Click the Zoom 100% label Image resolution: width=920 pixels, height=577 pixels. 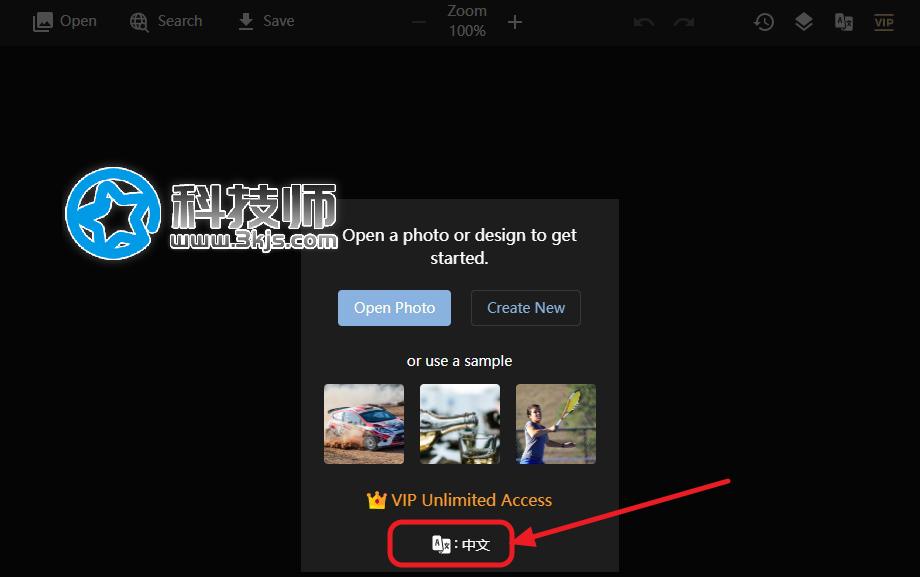point(467,21)
